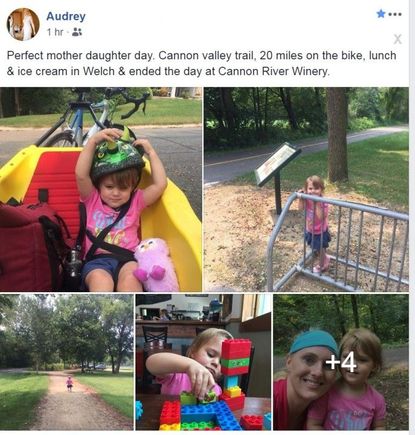415x435 pixels.
Task: Dismiss the post with the X
Action: point(397,39)
